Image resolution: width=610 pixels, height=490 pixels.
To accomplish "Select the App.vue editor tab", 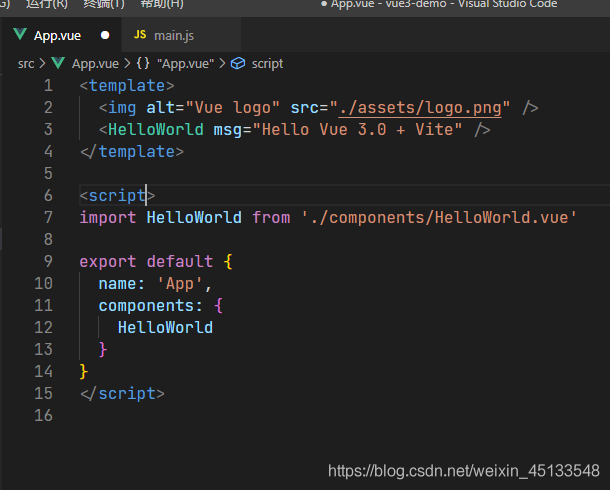I will click(x=57, y=35).
